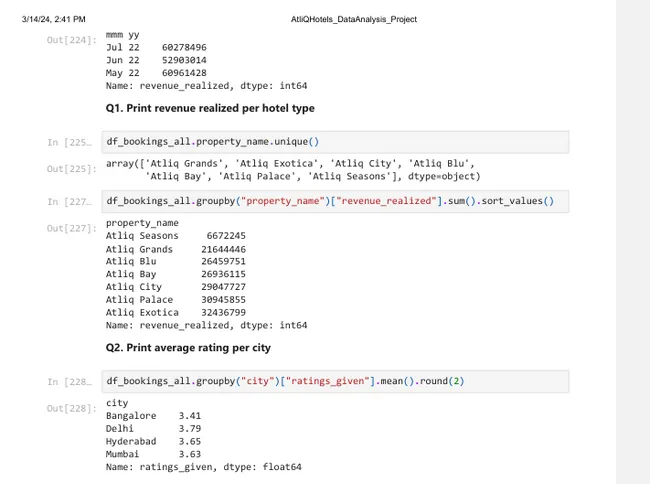Viewport: 650px width, 484px height.
Task: Click the AtliQHotels_DataAnalysis_Project page title
Action: point(354,19)
